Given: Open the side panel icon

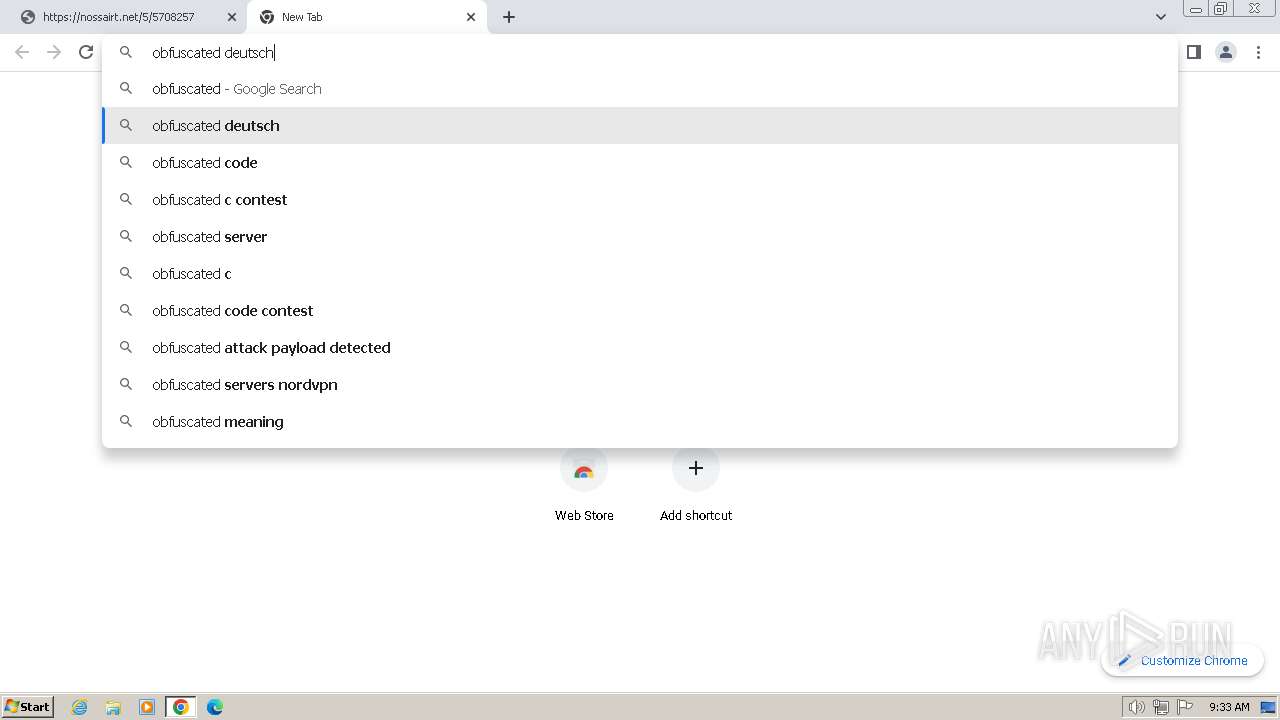Looking at the screenshot, I should click(1193, 52).
